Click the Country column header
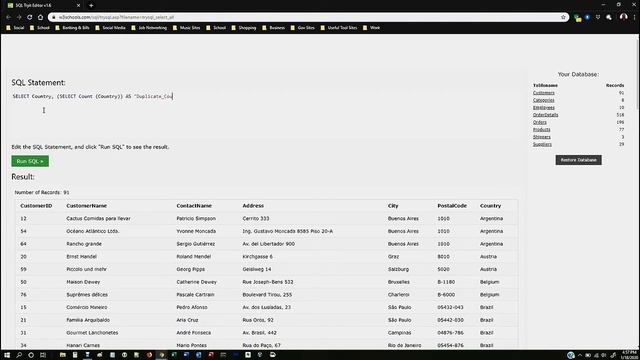This screenshot has width=640, height=360. point(490,206)
